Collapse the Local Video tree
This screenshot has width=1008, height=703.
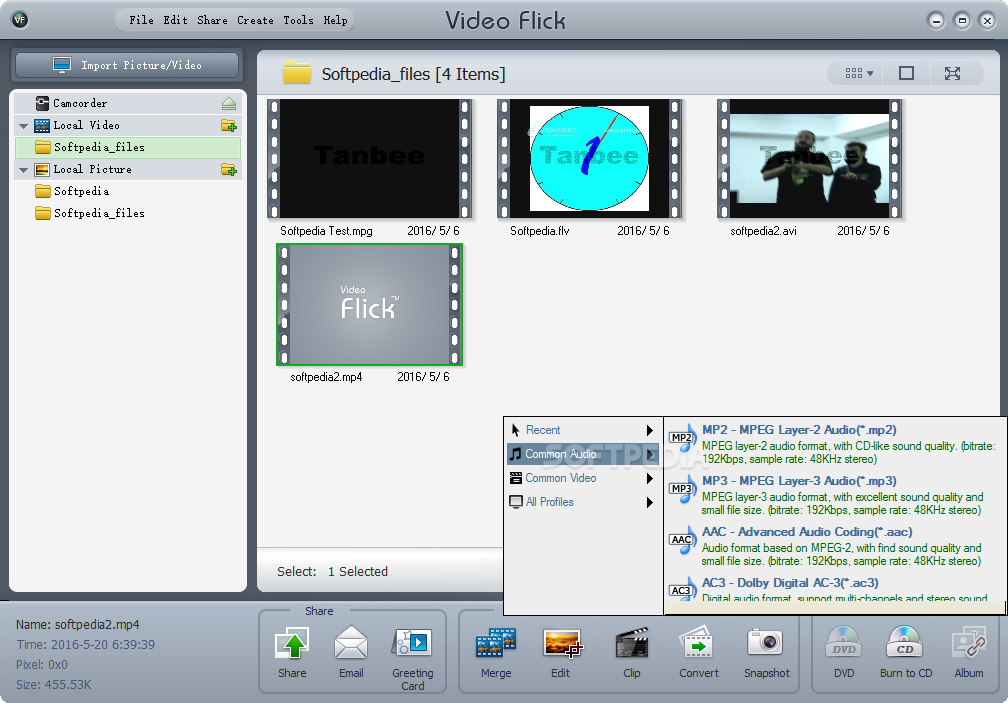tap(24, 126)
